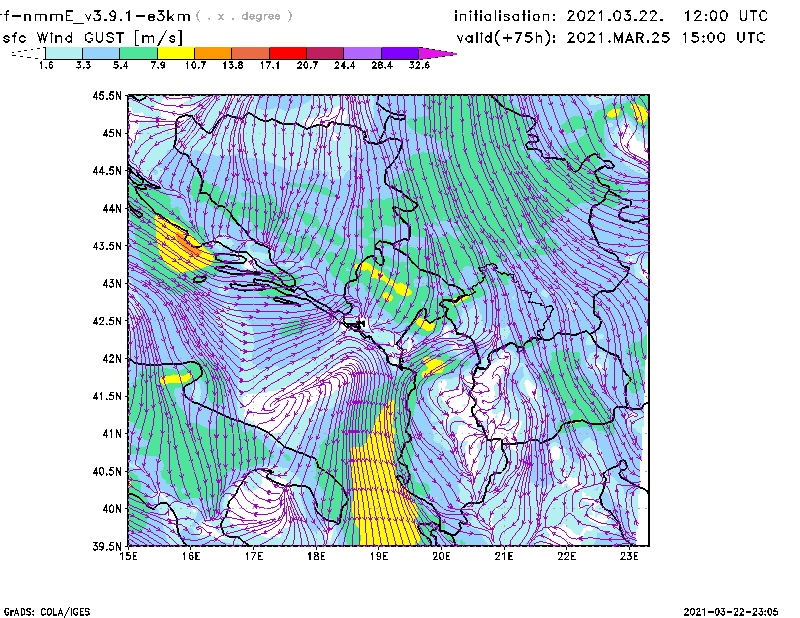Click the '20E' longitude label
The image size is (800, 618).
(x=441, y=556)
